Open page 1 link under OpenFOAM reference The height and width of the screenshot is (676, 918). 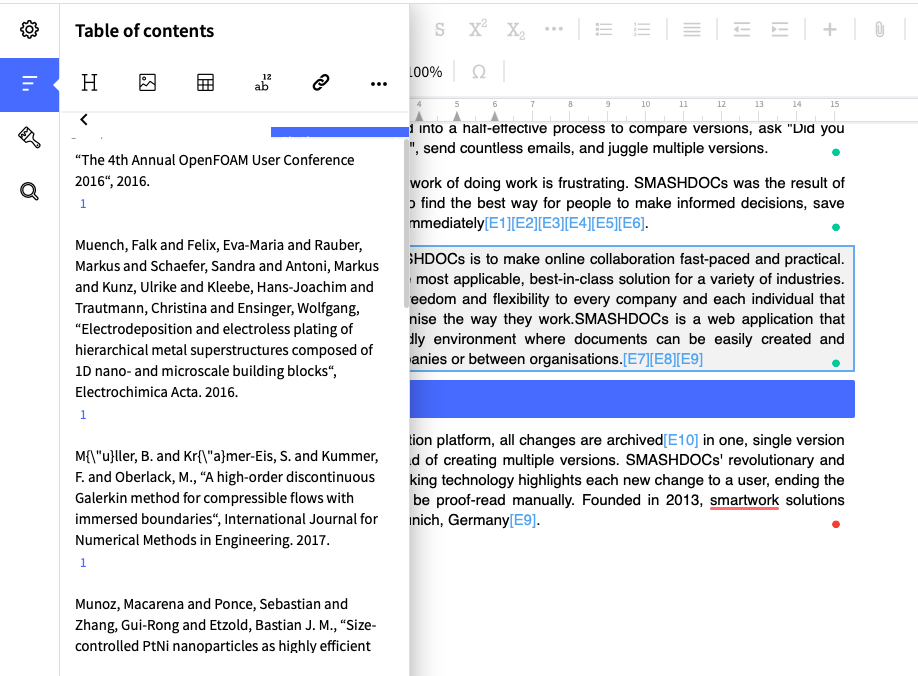(x=83, y=204)
